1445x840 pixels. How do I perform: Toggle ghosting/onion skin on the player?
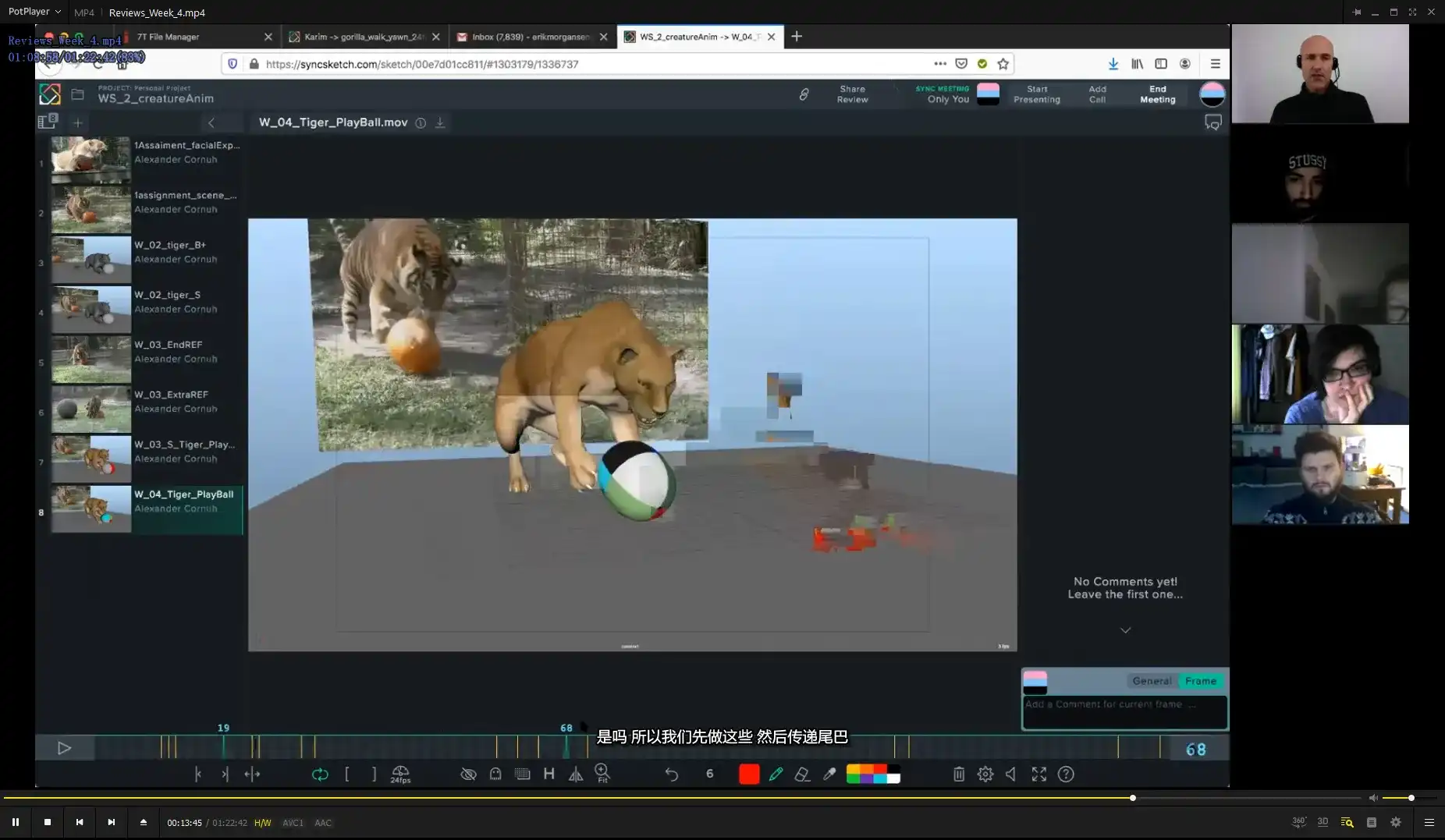click(495, 774)
